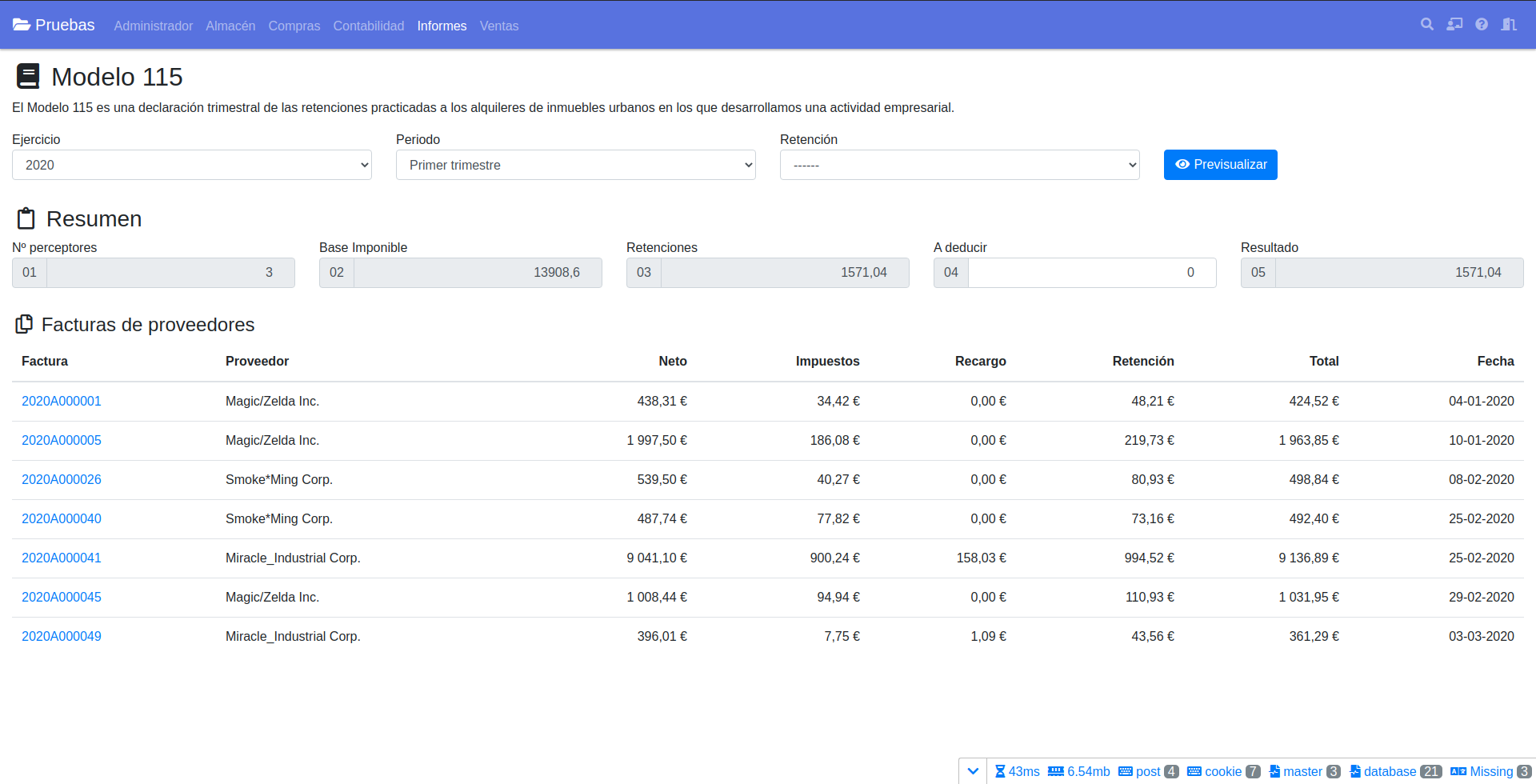Open help via the question mark icon

pos(1482,25)
